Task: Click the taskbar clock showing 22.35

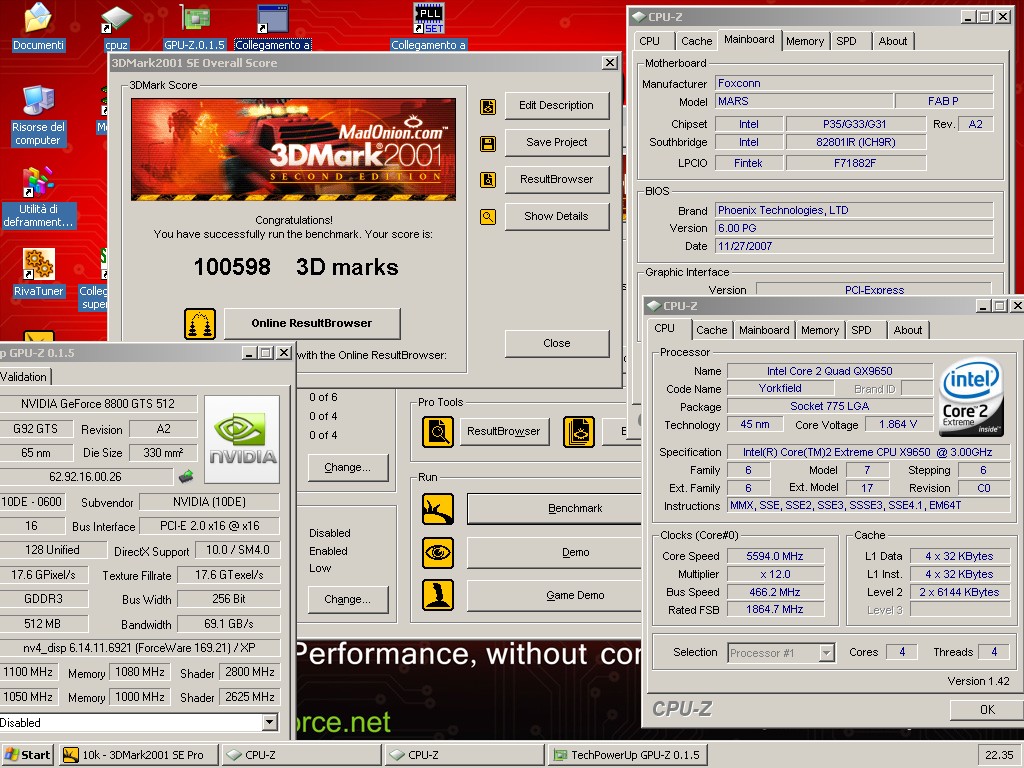Action: (999, 755)
